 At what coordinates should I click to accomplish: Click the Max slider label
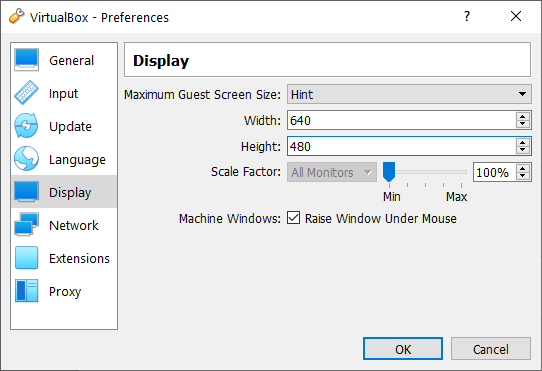[x=456, y=196]
